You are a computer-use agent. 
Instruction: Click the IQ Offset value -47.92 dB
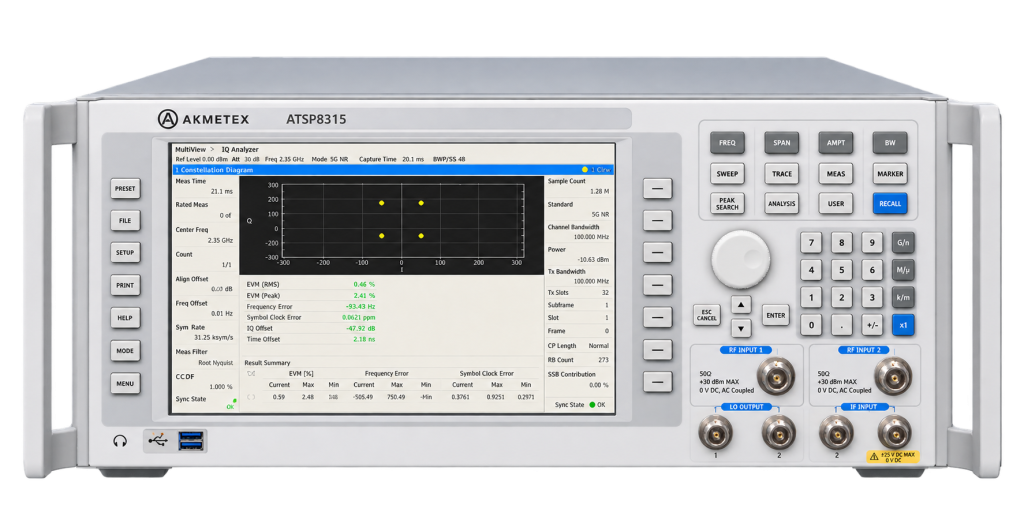(x=360, y=328)
